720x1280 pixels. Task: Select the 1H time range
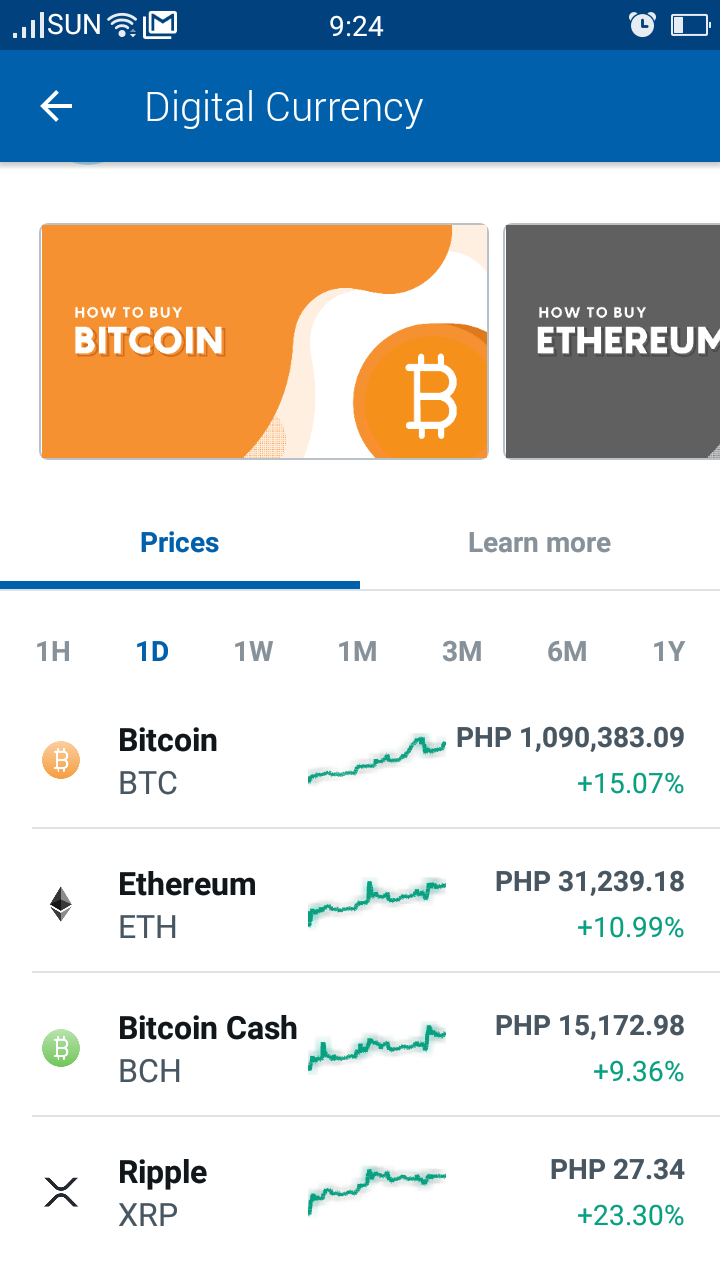coord(53,652)
